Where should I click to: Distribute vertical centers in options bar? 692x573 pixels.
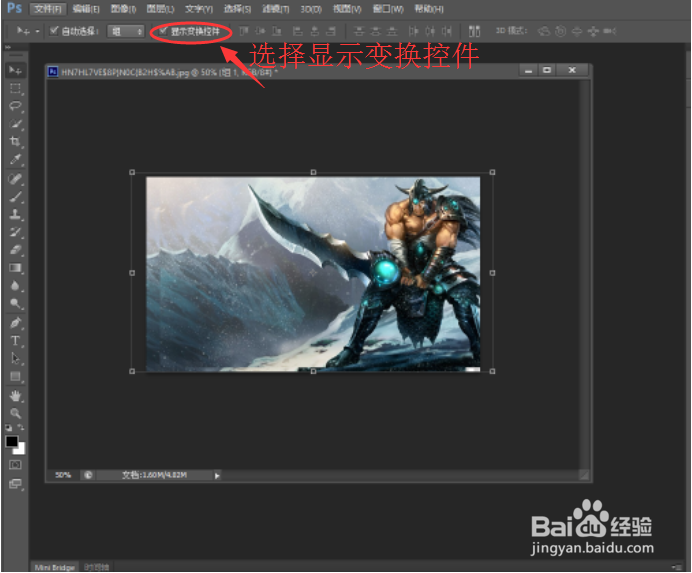(376, 31)
